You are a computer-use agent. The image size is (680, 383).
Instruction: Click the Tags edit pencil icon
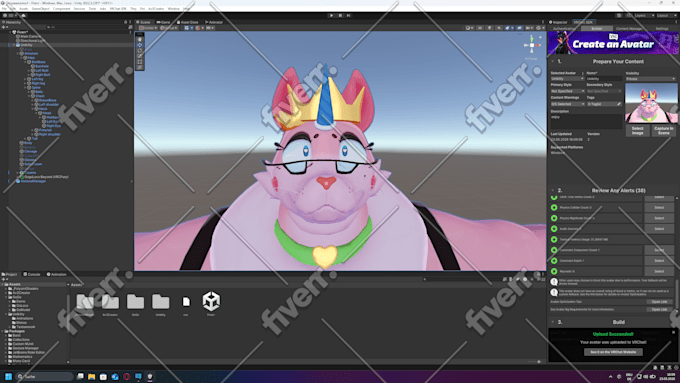coord(619,104)
